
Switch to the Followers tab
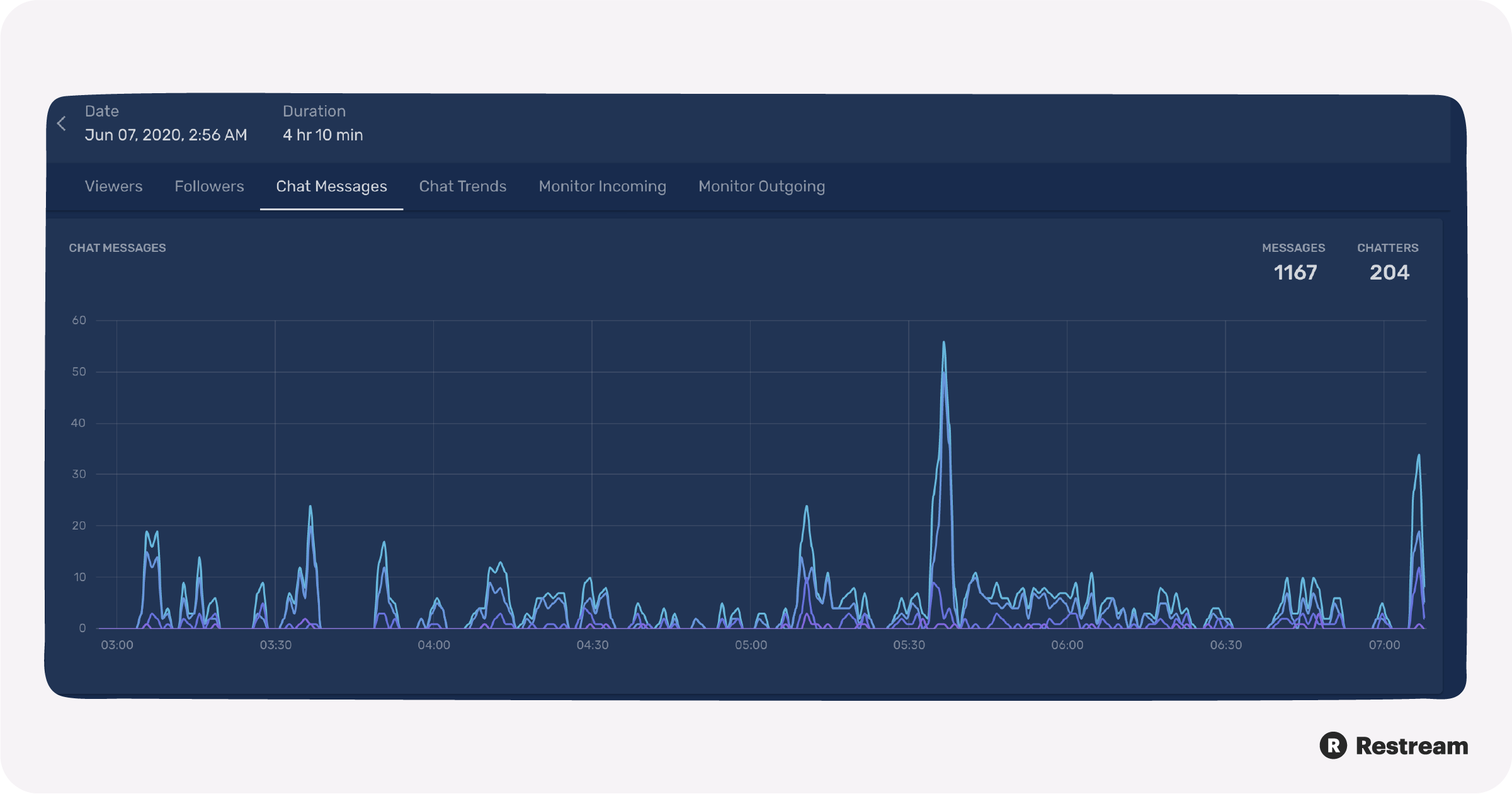point(208,186)
